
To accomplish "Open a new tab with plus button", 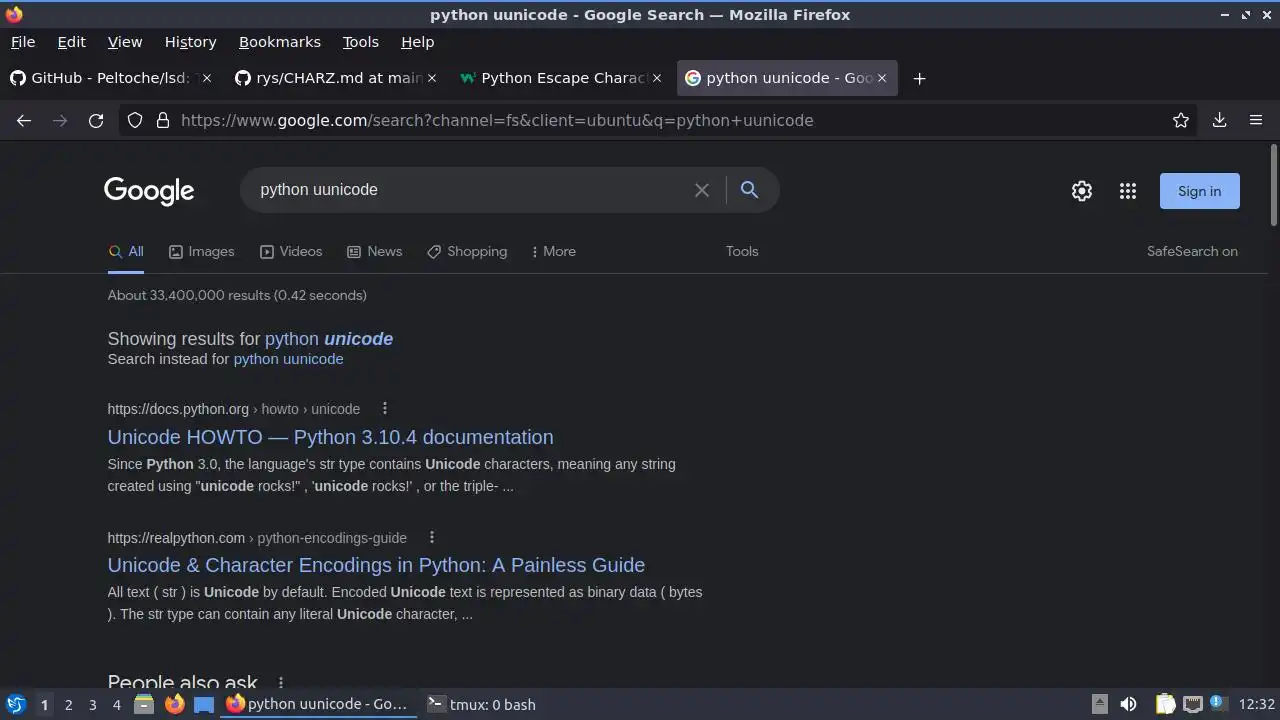I will click(919, 78).
